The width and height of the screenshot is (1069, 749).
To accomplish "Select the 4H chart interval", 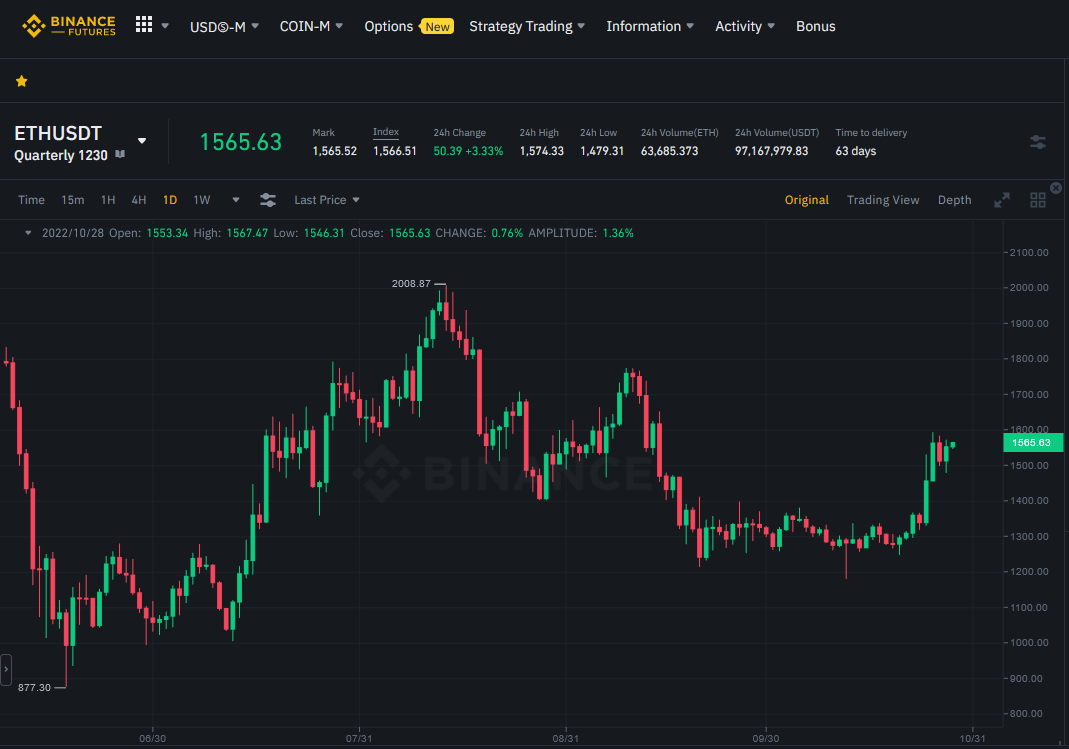I will tap(139, 200).
